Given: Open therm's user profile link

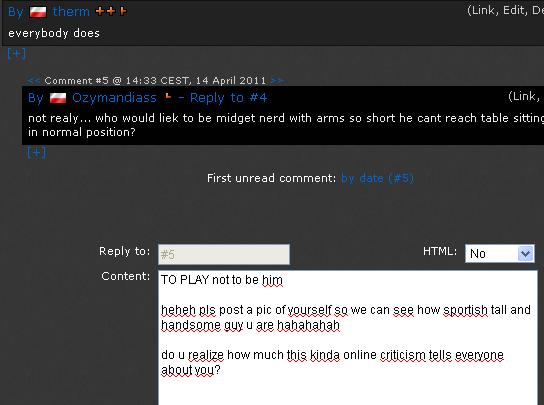Looking at the screenshot, I should pos(71,12).
